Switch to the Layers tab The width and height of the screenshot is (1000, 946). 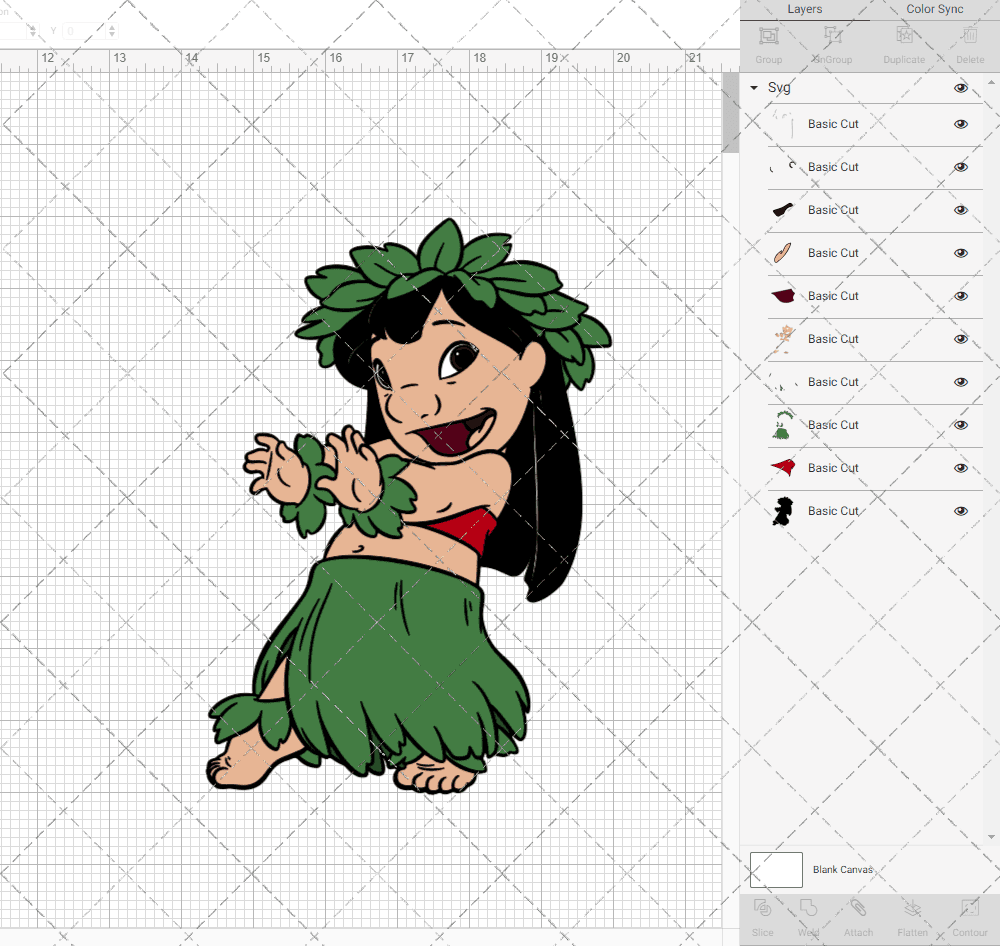point(804,9)
